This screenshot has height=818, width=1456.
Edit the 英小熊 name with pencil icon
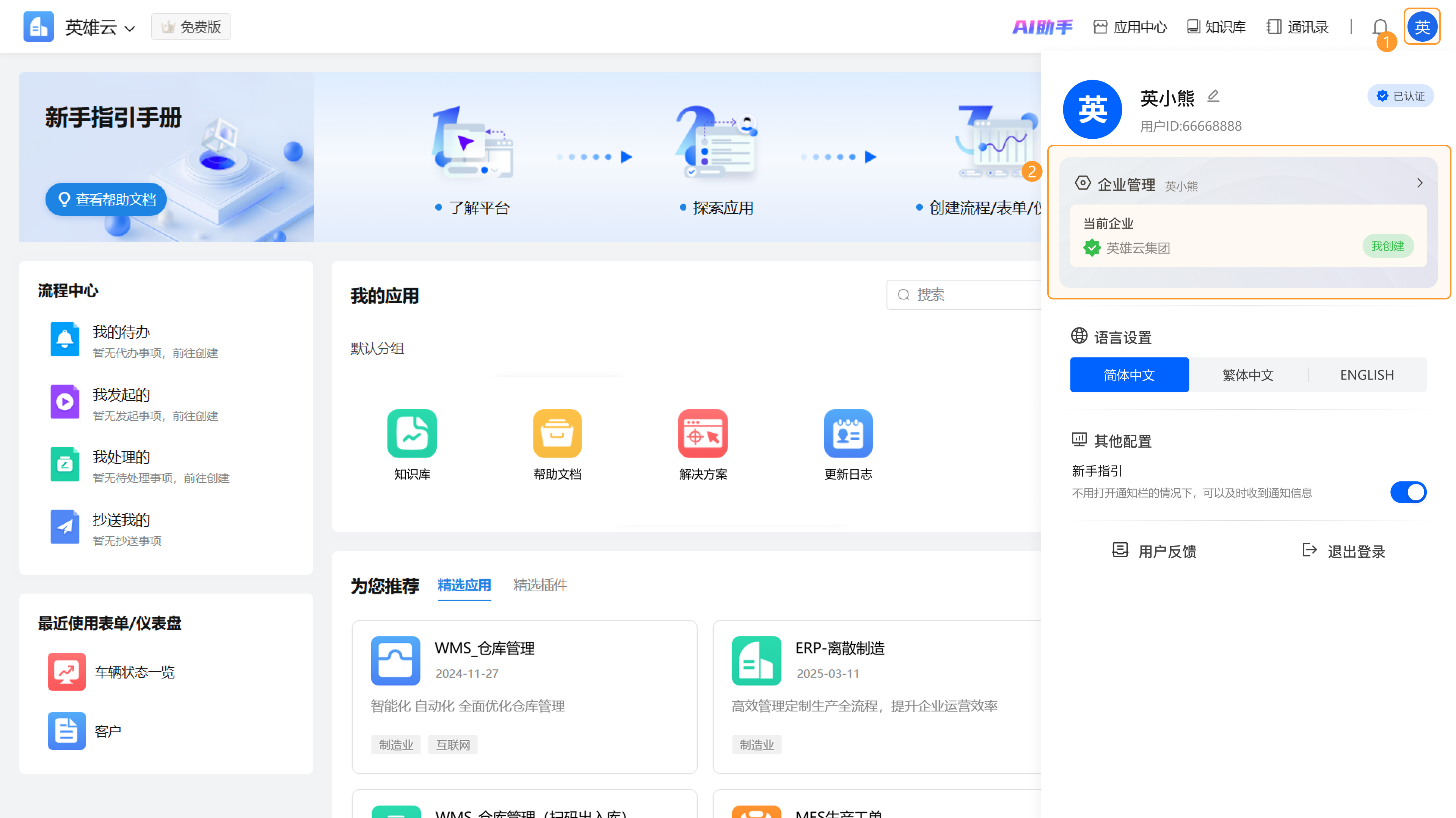pyautogui.click(x=1213, y=96)
